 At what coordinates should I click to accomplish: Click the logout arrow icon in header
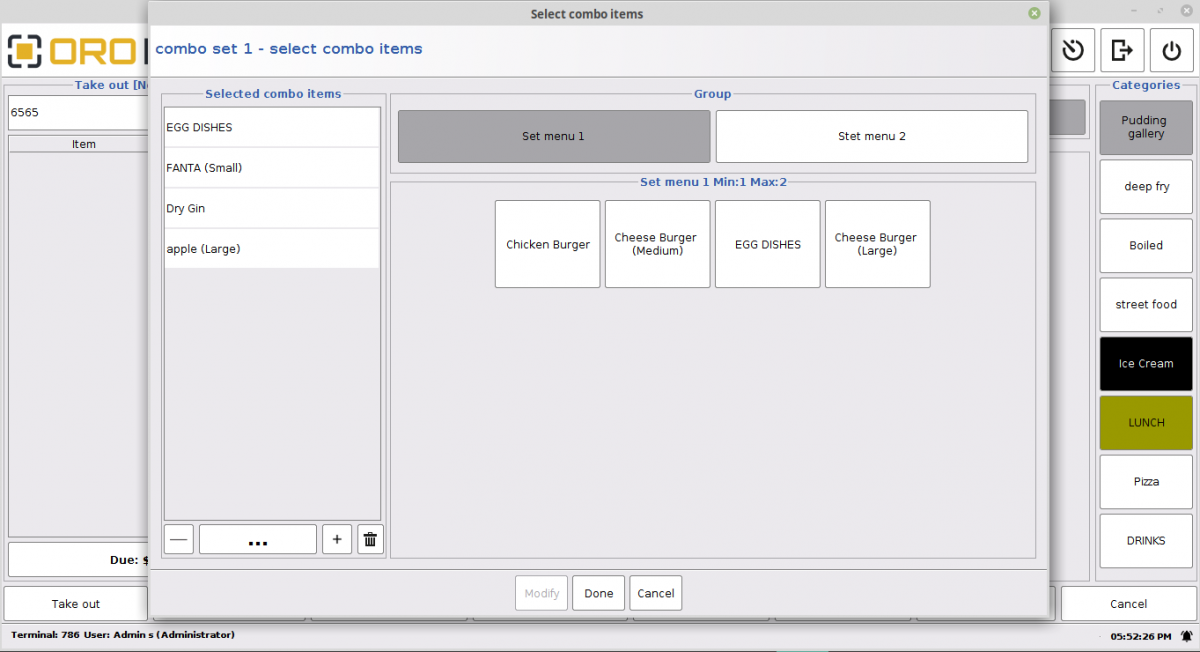tap(1122, 50)
